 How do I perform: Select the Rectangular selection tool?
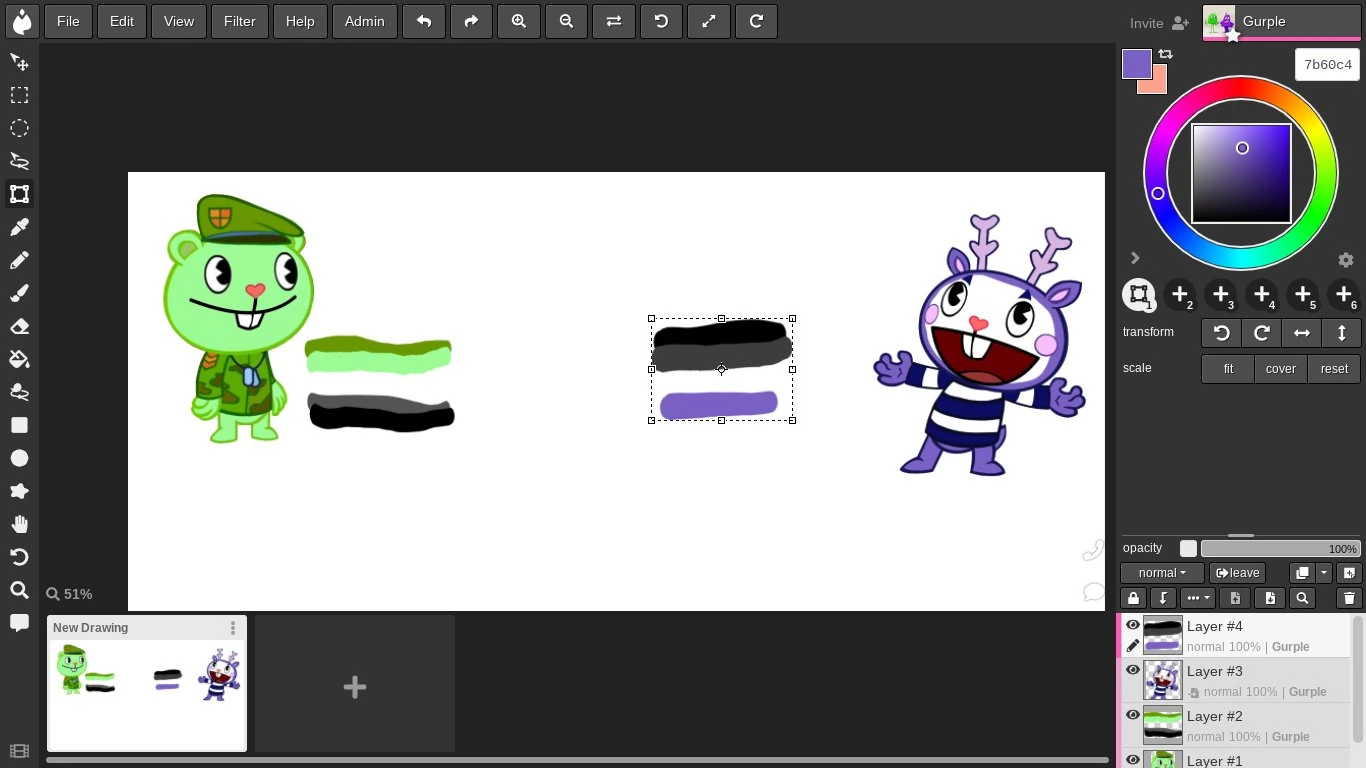19,95
